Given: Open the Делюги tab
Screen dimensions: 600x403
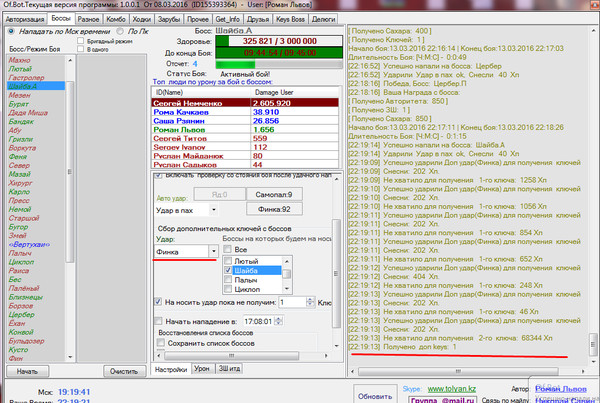Looking at the screenshot, I should [x=323, y=19].
